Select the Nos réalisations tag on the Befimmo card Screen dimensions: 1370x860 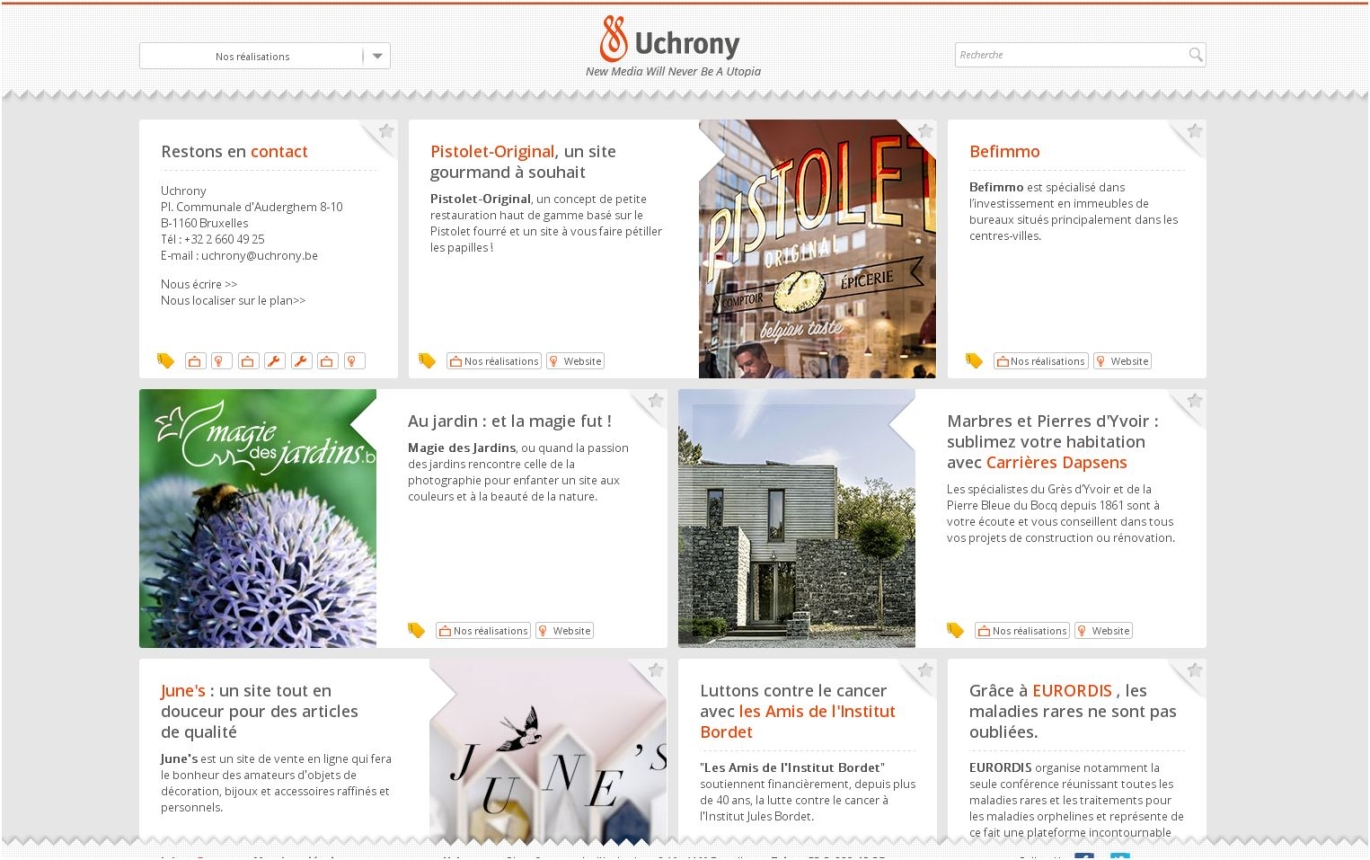1041,361
